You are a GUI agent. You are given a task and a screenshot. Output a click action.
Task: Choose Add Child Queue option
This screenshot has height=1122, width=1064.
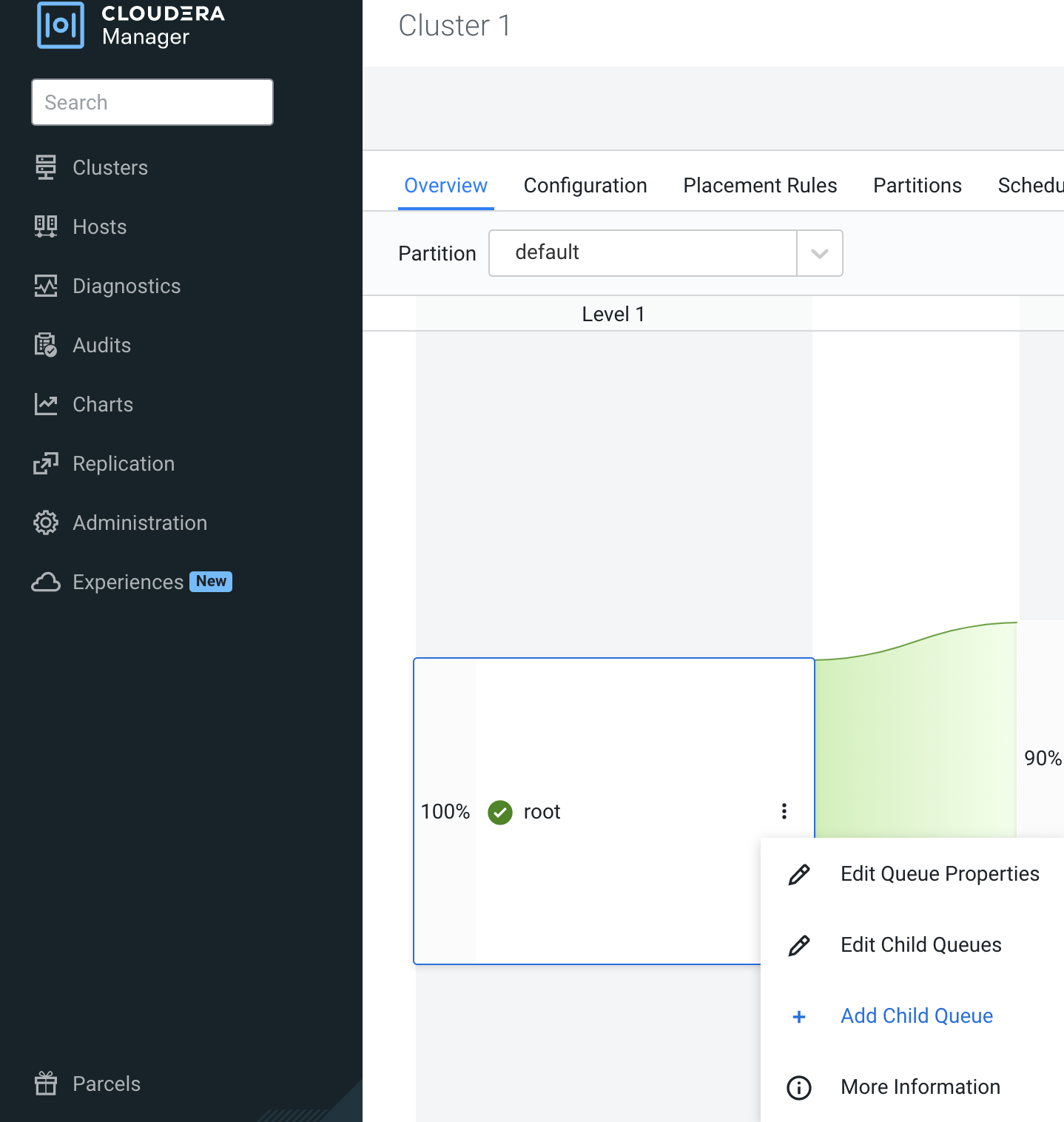pyautogui.click(x=916, y=1016)
